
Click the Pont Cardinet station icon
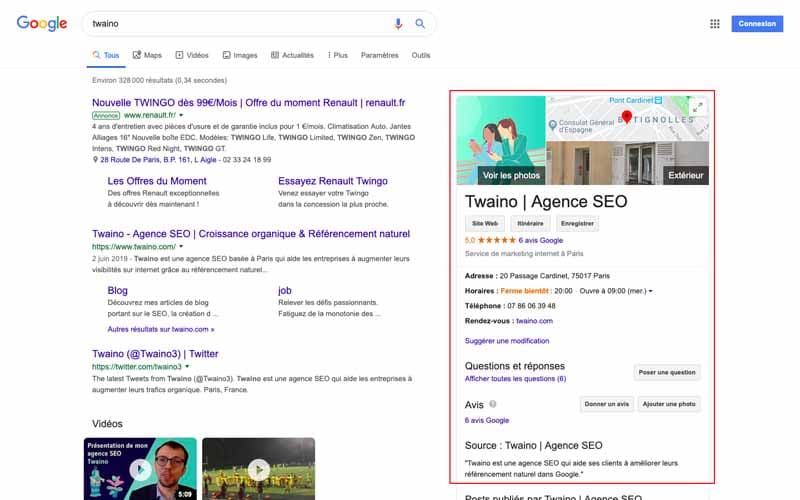click(x=658, y=101)
